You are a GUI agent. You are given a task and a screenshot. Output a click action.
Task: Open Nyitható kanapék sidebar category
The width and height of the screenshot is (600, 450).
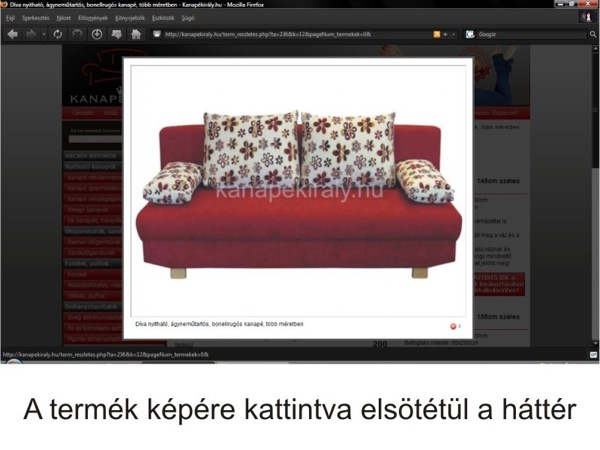click(x=92, y=167)
